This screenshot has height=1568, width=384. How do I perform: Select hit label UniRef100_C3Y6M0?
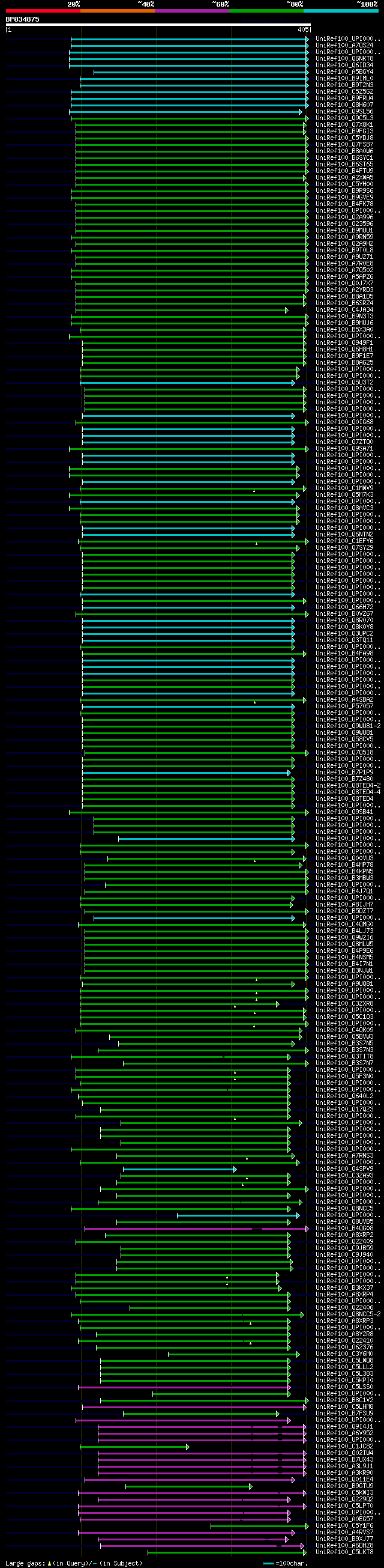(x=344, y=1354)
